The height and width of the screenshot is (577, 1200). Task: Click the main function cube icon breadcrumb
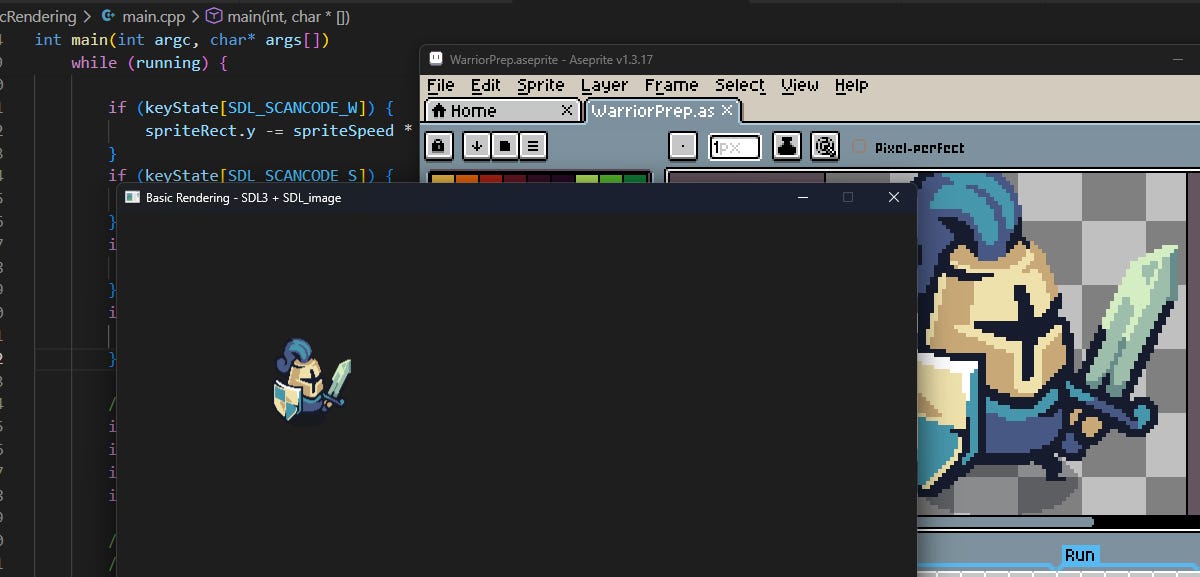pyautogui.click(x=213, y=17)
